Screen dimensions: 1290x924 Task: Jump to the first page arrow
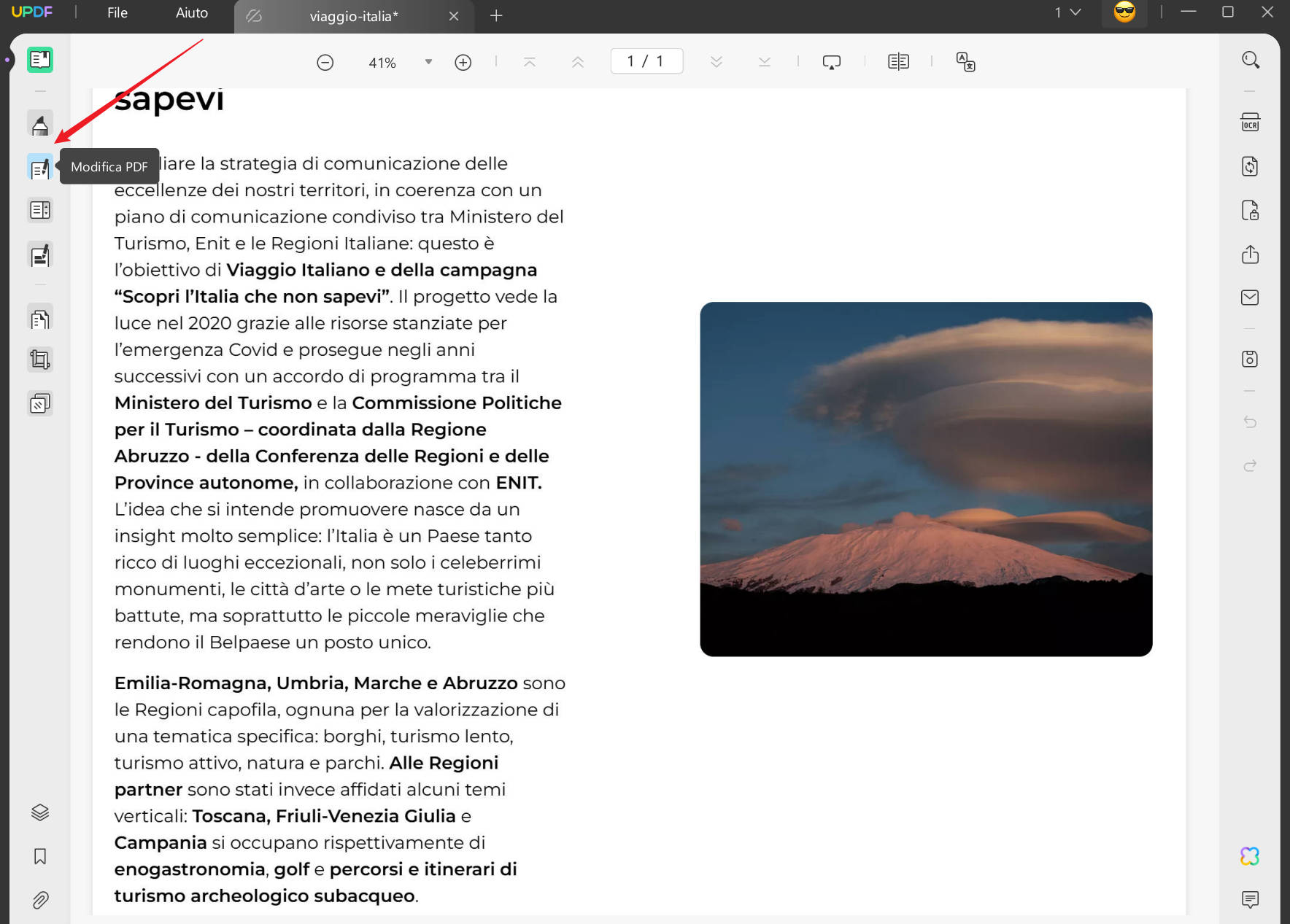point(530,63)
